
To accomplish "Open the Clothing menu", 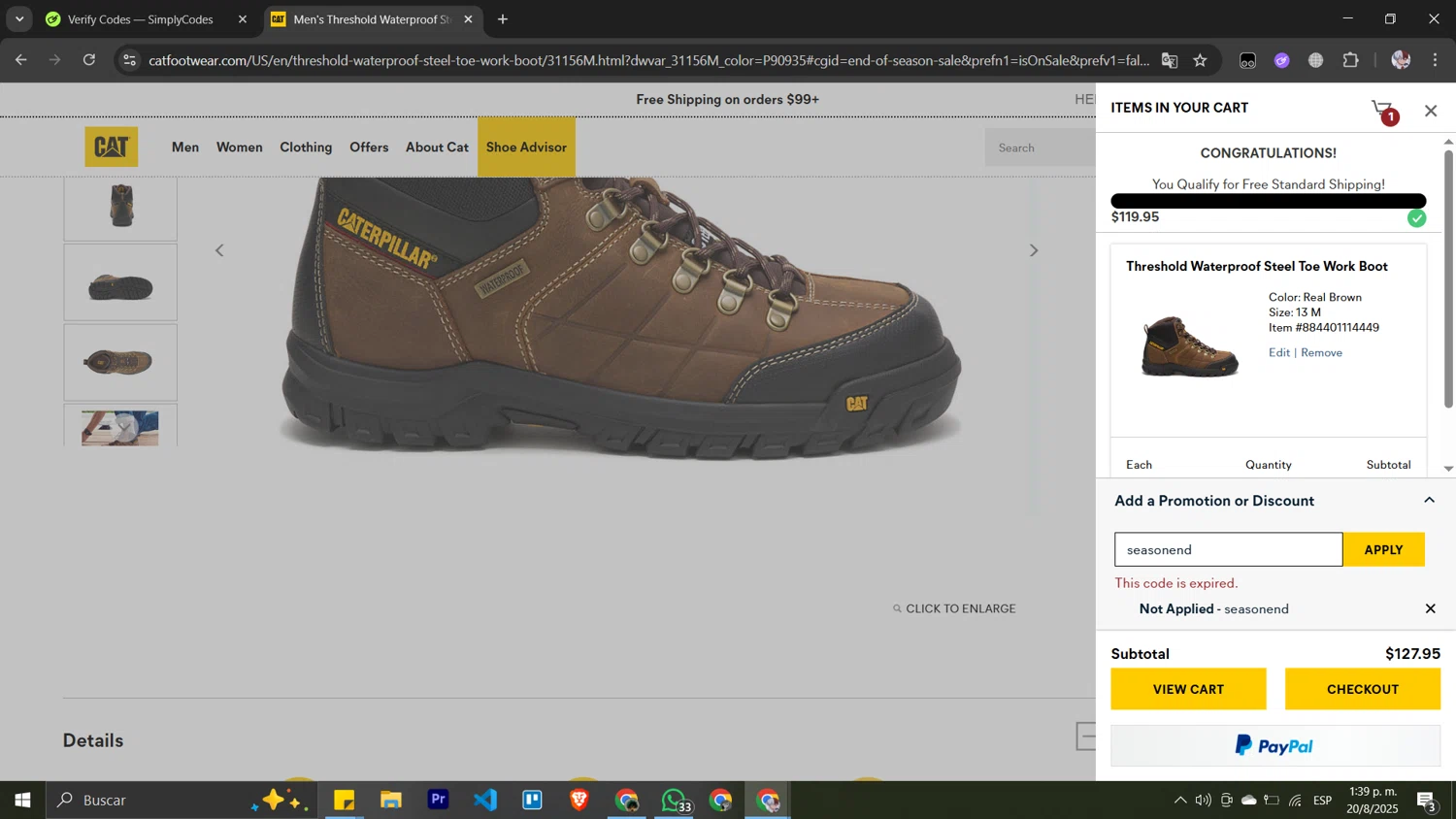I will click(306, 147).
